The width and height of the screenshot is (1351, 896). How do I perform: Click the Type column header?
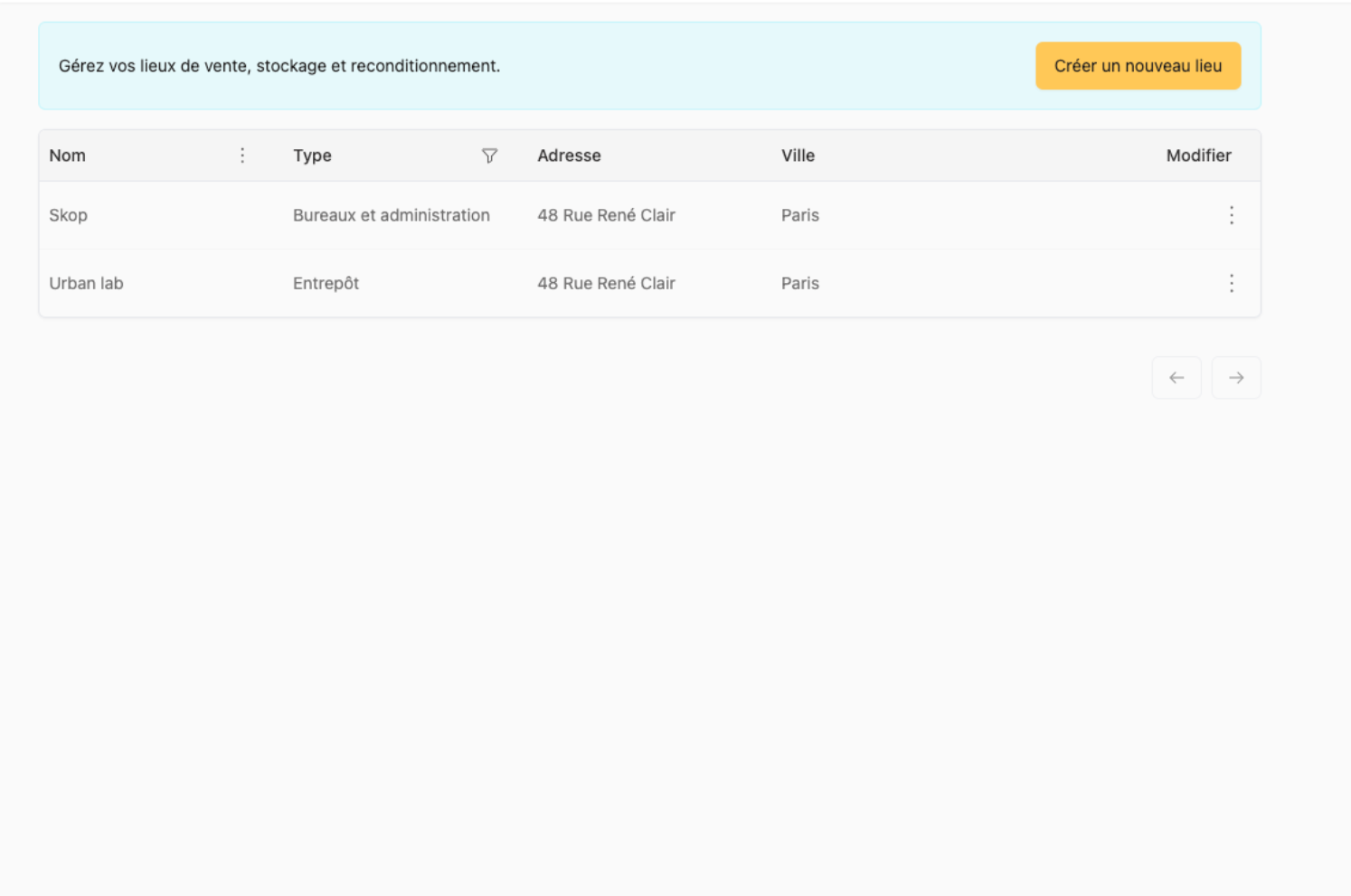(x=313, y=156)
